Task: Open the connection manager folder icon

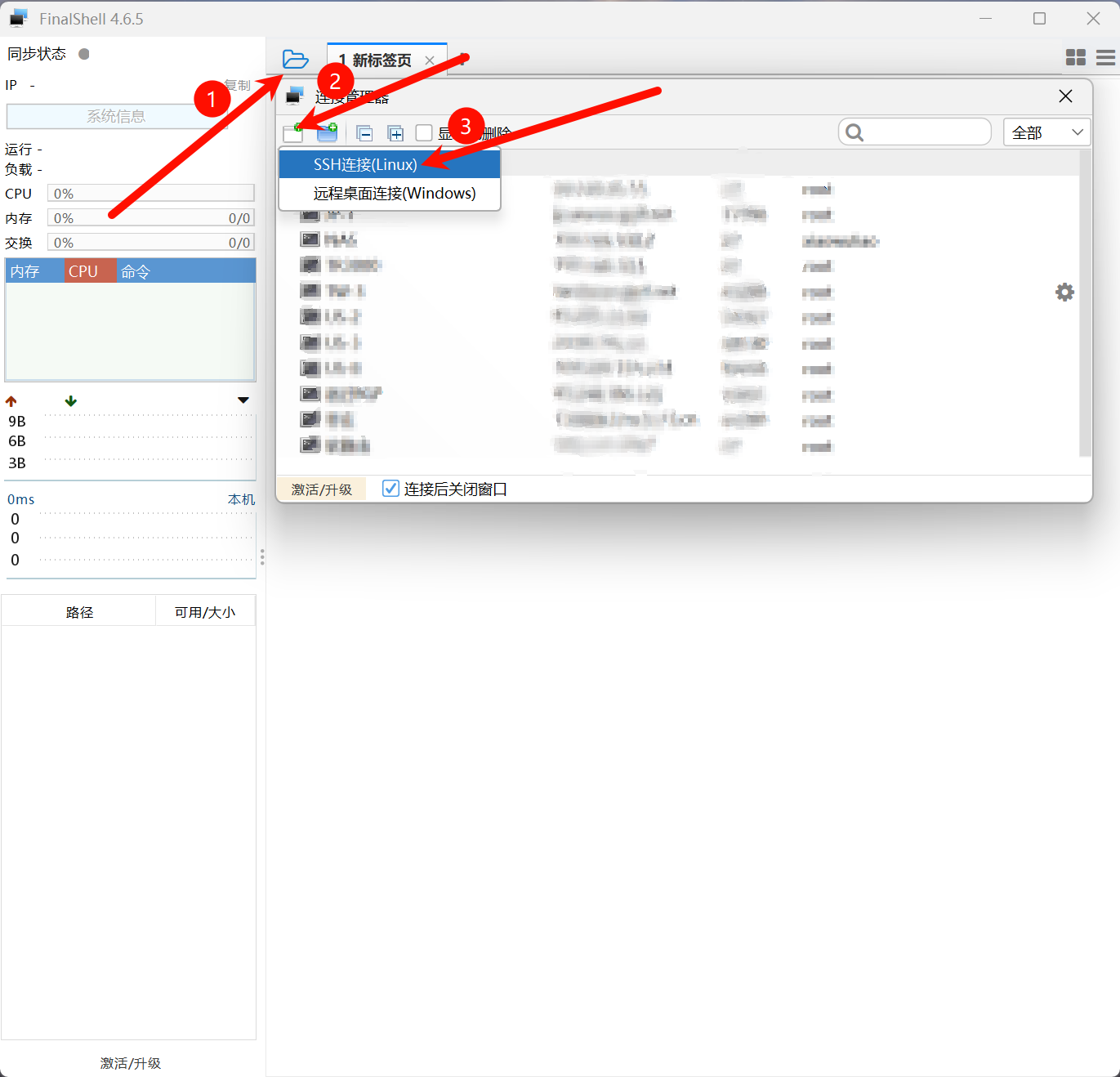Action: coord(295,59)
